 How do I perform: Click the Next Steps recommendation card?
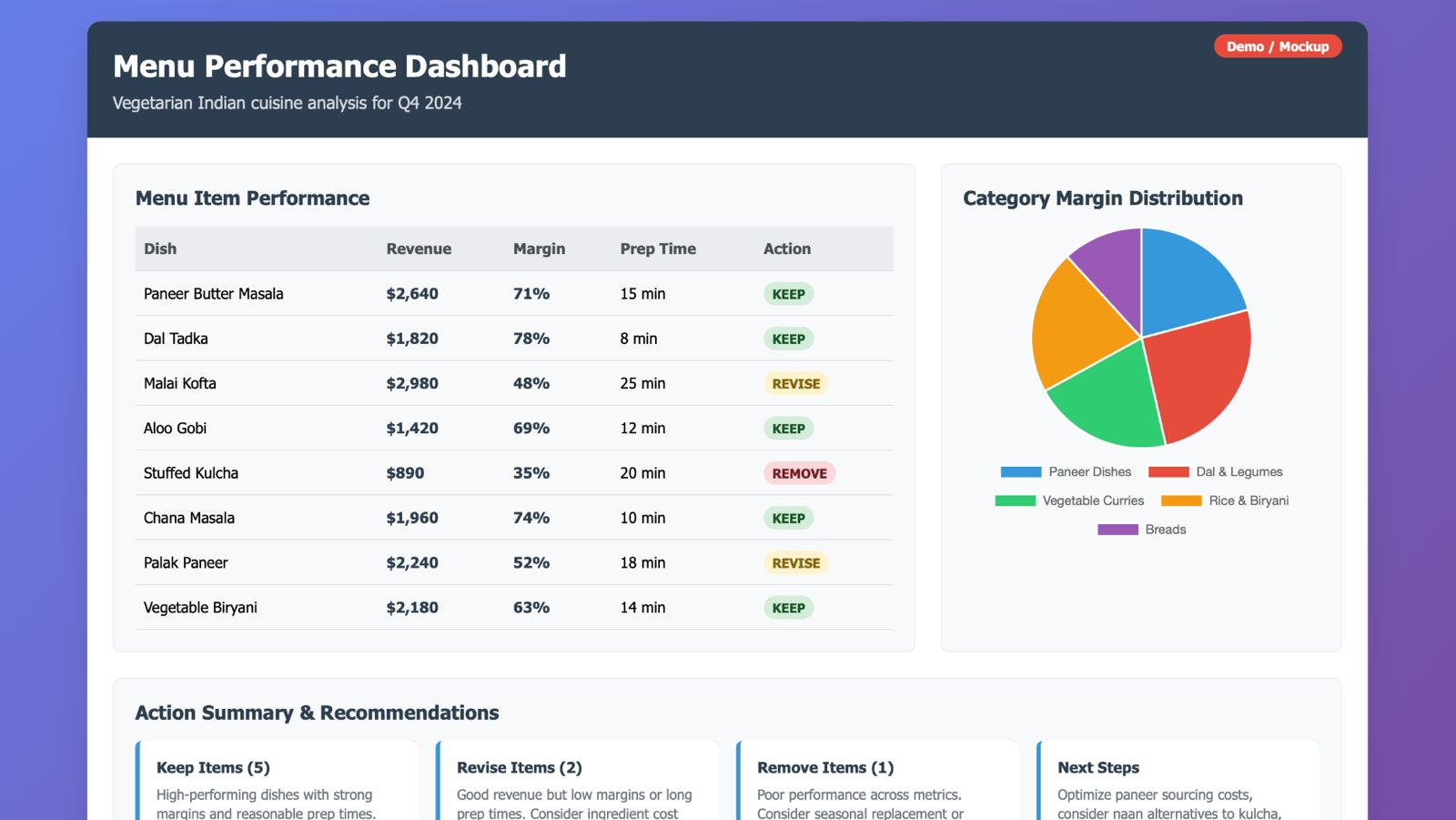coord(1178,783)
